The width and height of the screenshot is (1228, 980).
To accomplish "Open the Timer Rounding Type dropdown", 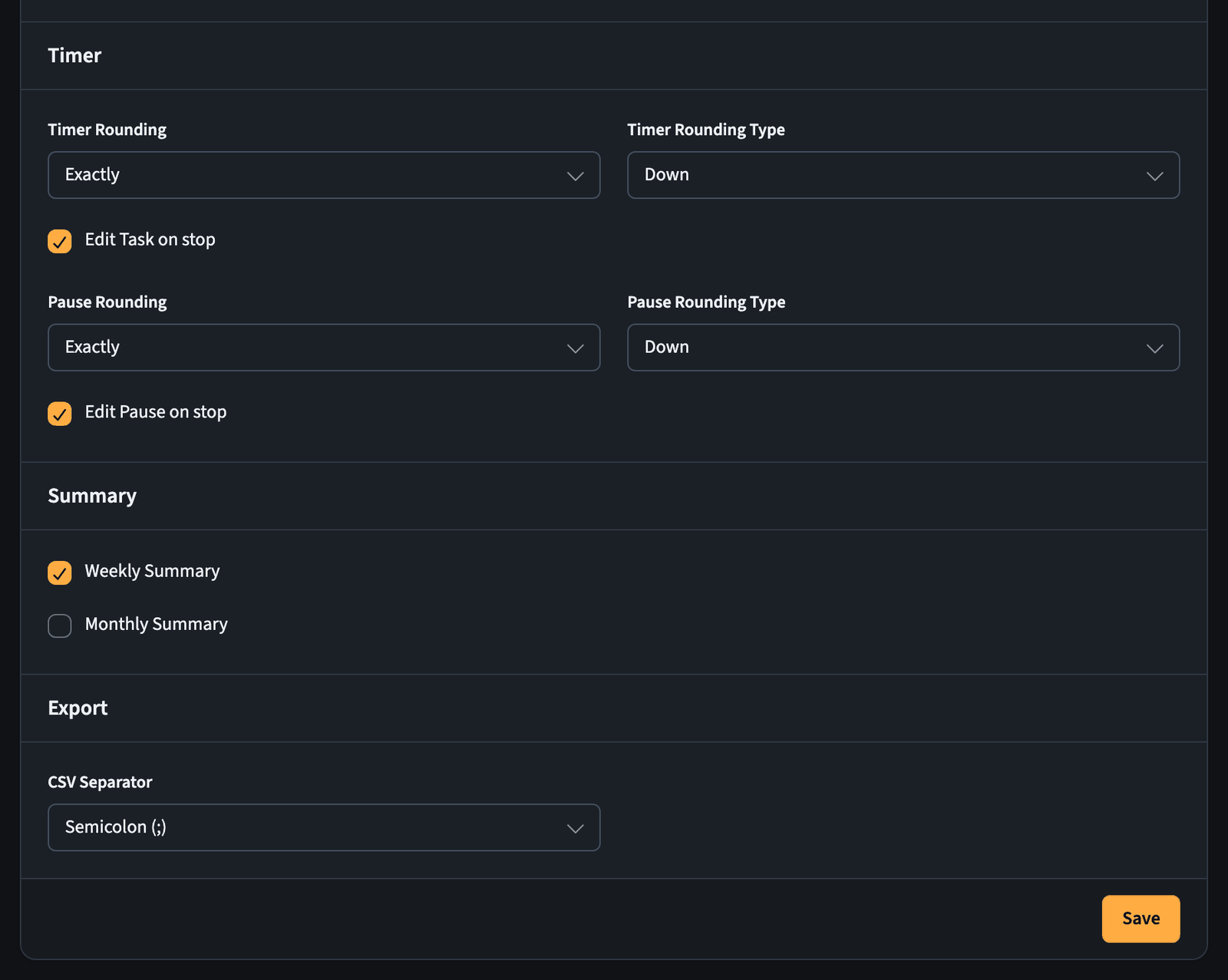I will click(x=903, y=175).
